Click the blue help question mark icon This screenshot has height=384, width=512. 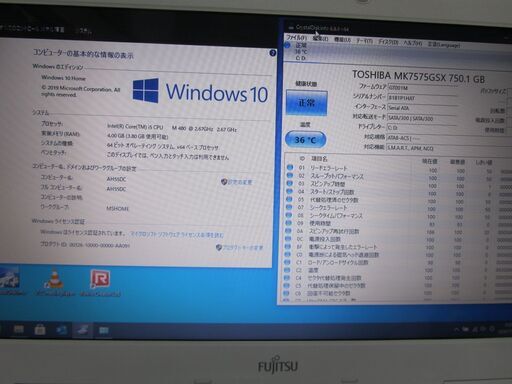point(272,53)
